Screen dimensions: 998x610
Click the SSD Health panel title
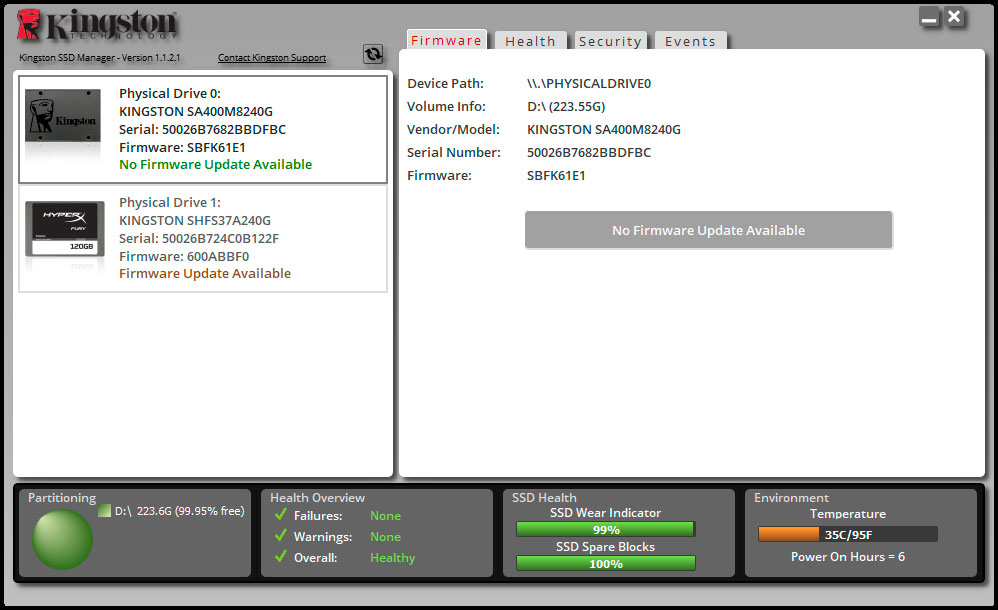click(x=544, y=497)
